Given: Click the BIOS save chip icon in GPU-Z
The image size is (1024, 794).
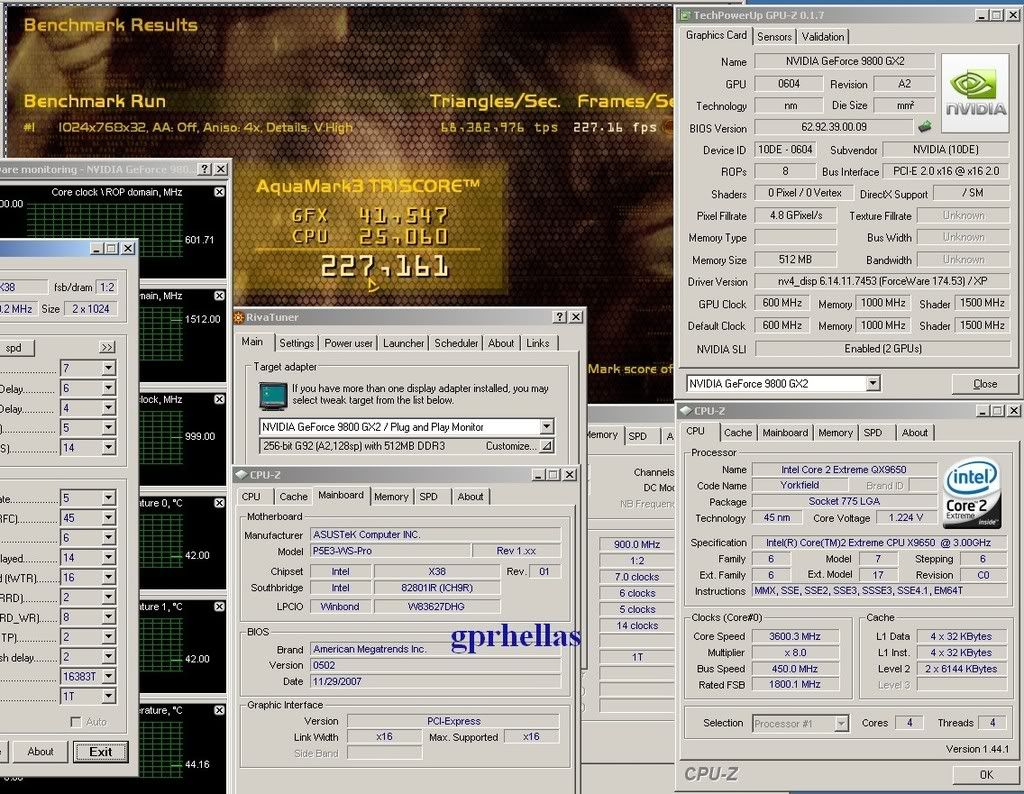Looking at the screenshot, I should (924, 127).
